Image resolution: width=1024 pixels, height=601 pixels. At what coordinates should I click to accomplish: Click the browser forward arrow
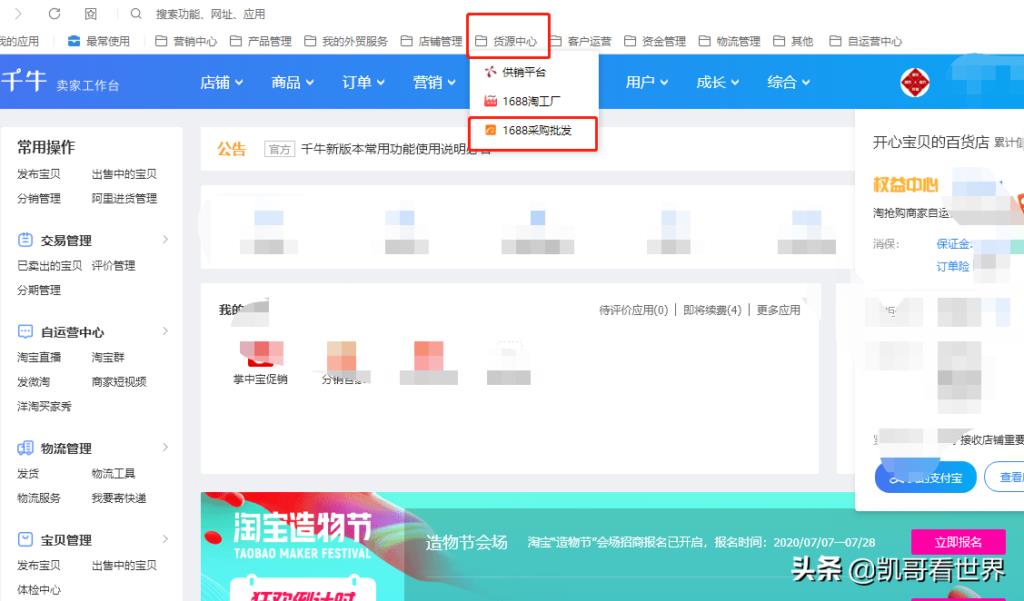18,14
